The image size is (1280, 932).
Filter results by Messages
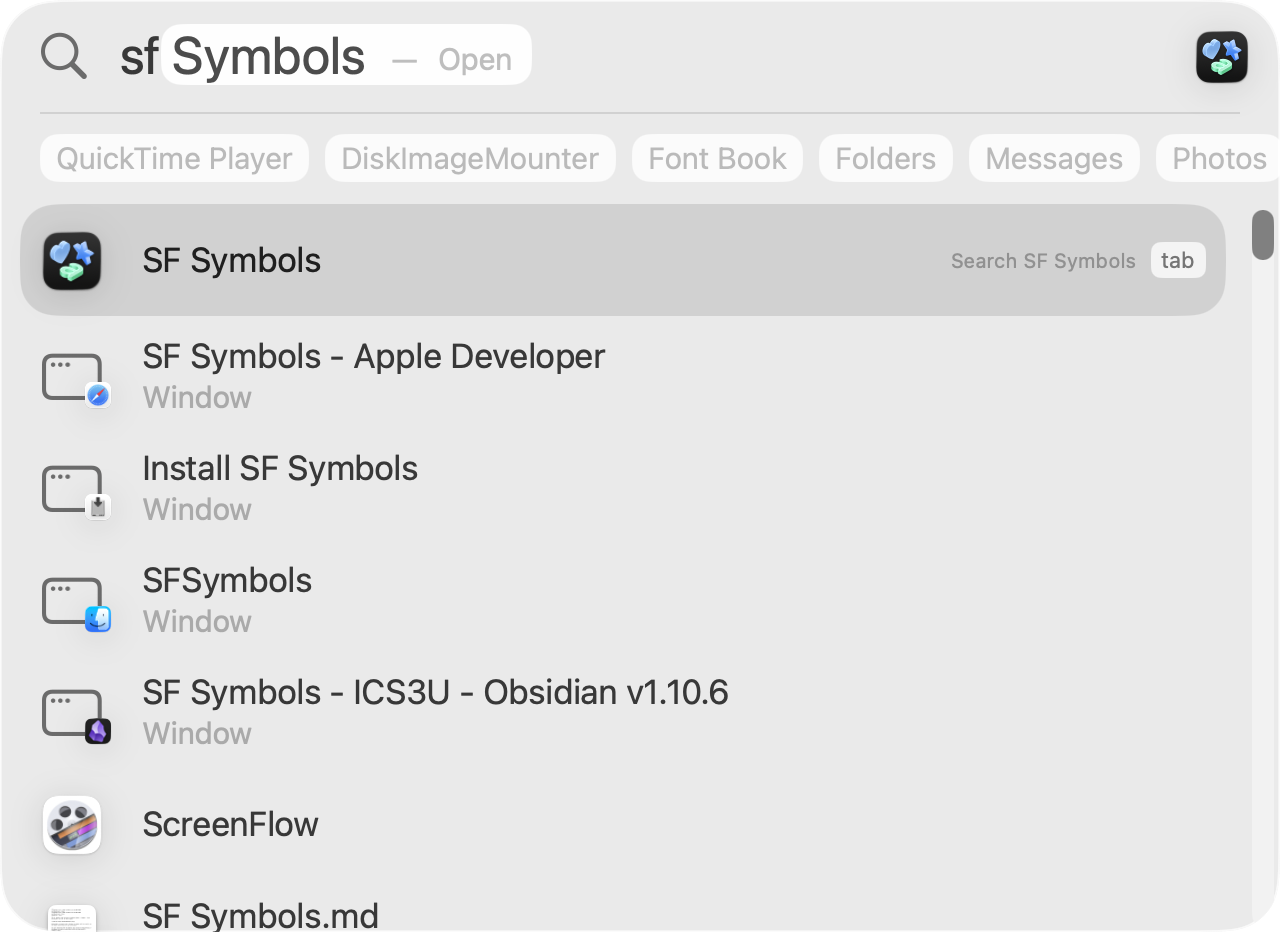point(1054,159)
